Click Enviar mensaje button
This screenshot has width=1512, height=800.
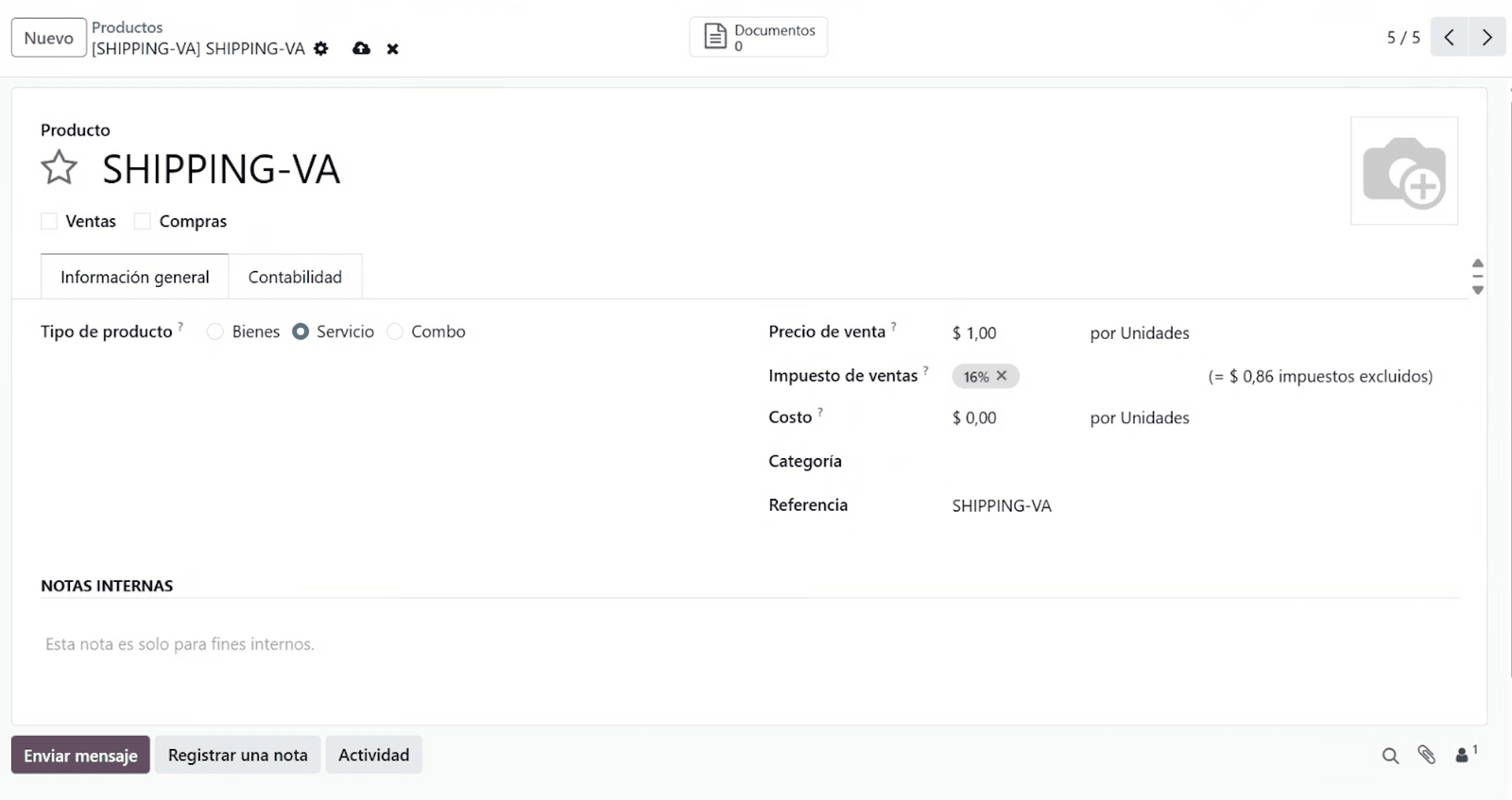pyautogui.click(x=80, y=755)
